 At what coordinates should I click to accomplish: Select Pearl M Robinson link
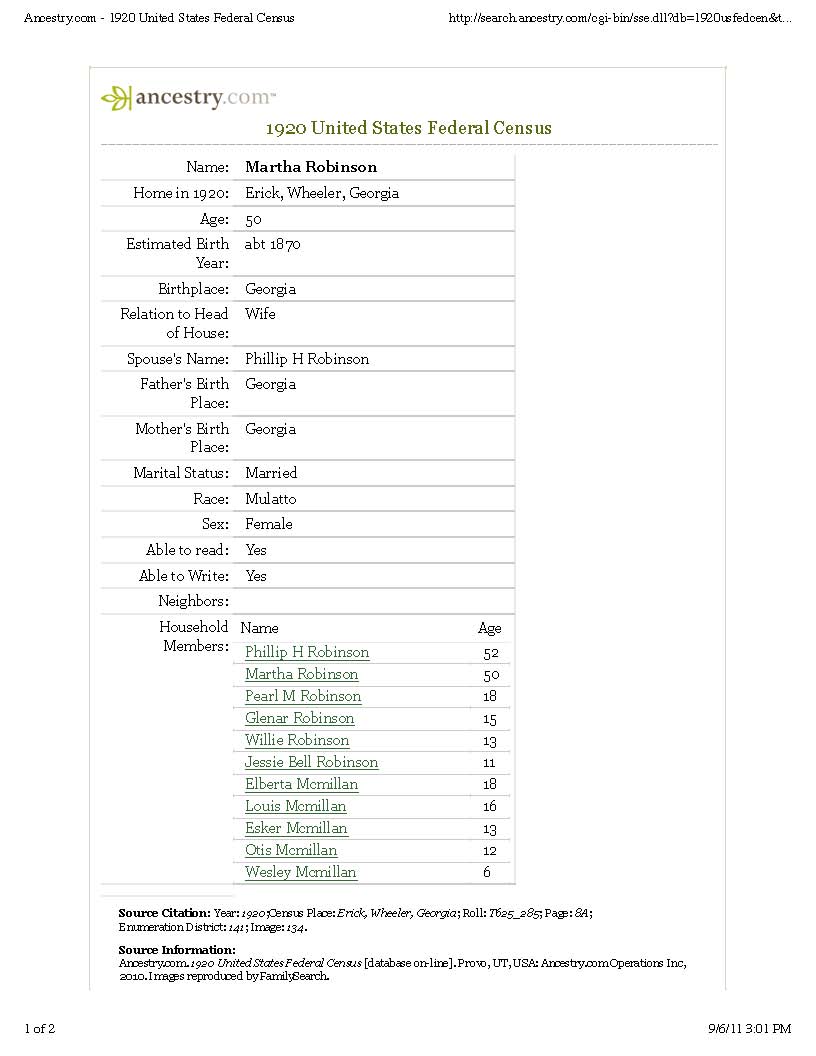pos(303,696)
